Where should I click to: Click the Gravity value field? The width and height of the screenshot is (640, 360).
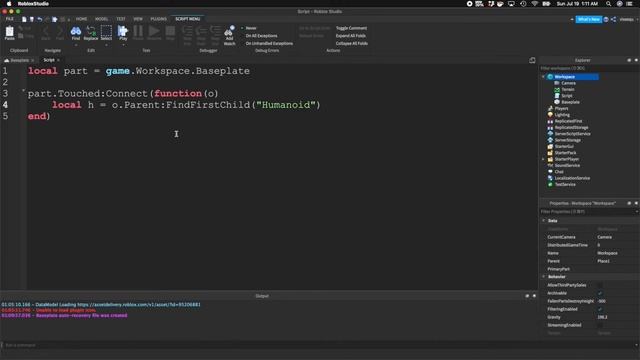pyautogui.click(x=617, y=317)
